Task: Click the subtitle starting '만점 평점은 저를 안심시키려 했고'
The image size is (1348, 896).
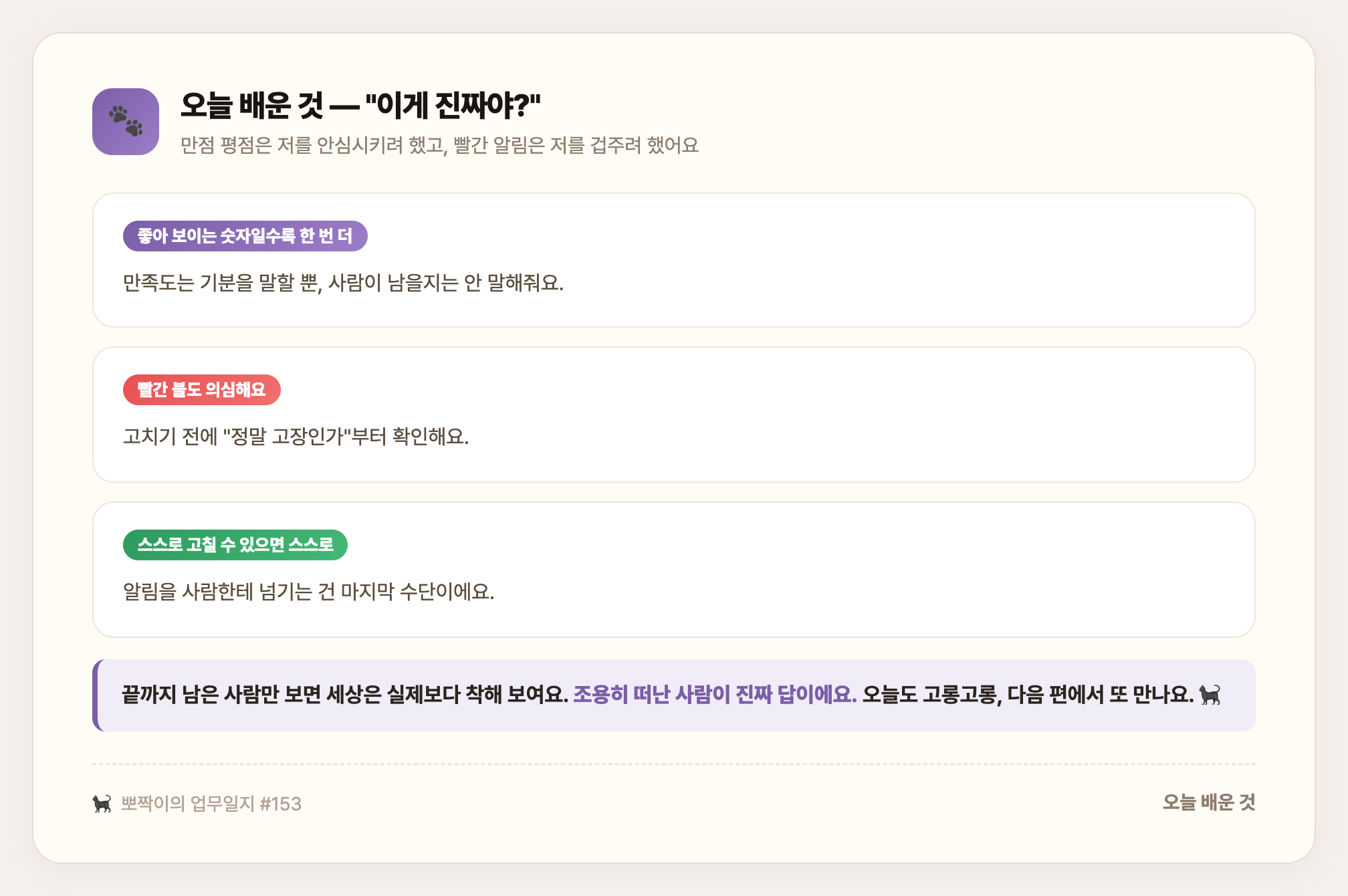Action: click(439, 145)
